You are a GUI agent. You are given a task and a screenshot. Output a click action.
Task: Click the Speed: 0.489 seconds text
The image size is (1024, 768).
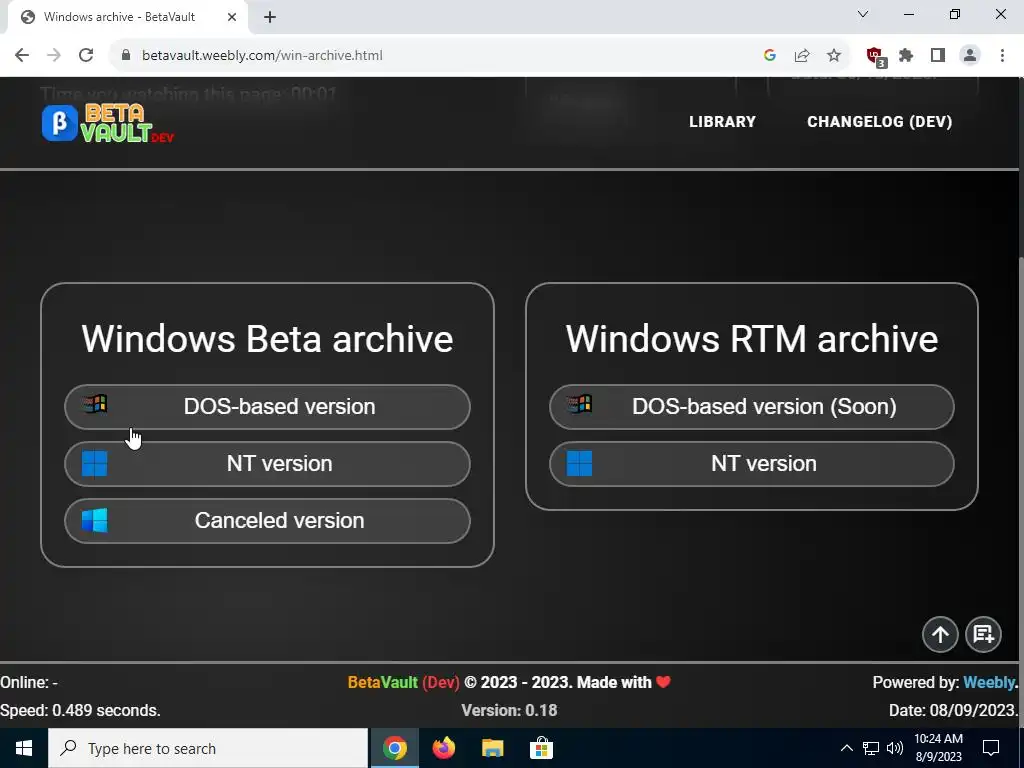(x=80, y=711)
